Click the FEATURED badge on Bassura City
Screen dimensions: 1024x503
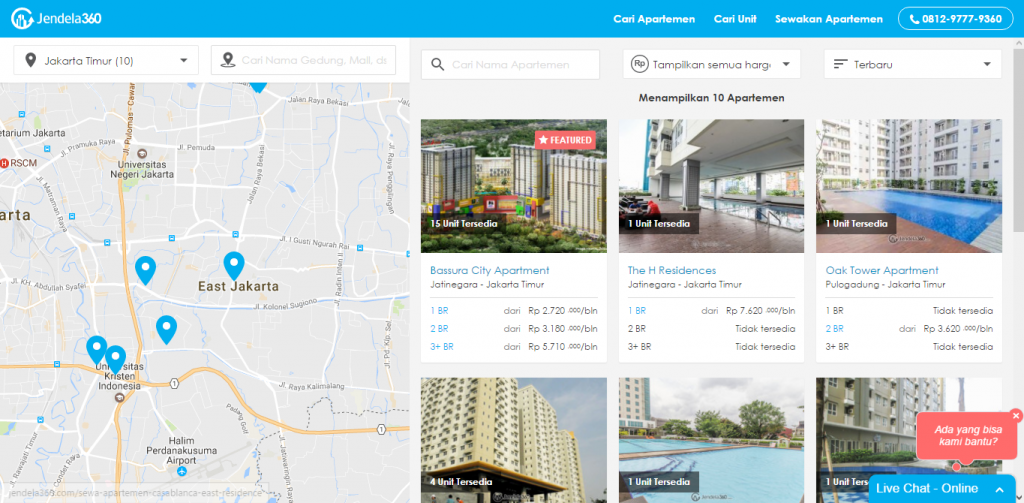[x=565, y=140]
